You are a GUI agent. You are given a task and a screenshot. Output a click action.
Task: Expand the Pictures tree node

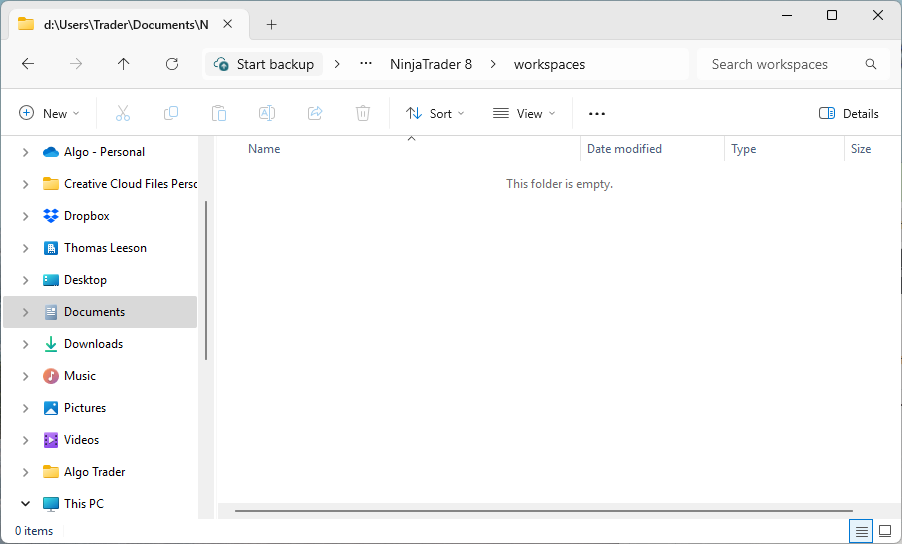pyautogui.click(x=25, y=408)
